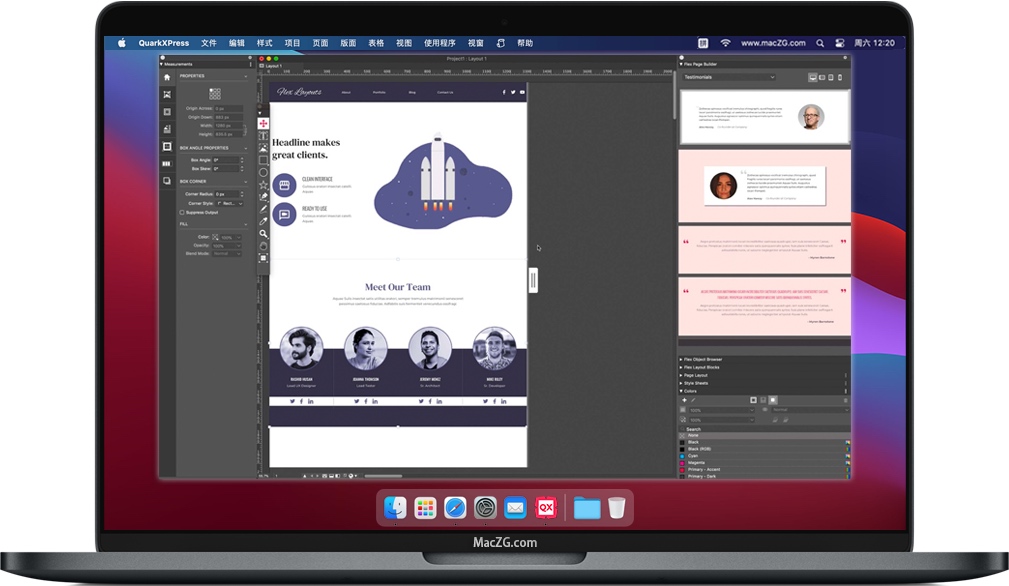This screenshot has width=1009, height=586.
Task: Switch to mobile phone preview in Flex Page Builder
Action: pos(840,76)
